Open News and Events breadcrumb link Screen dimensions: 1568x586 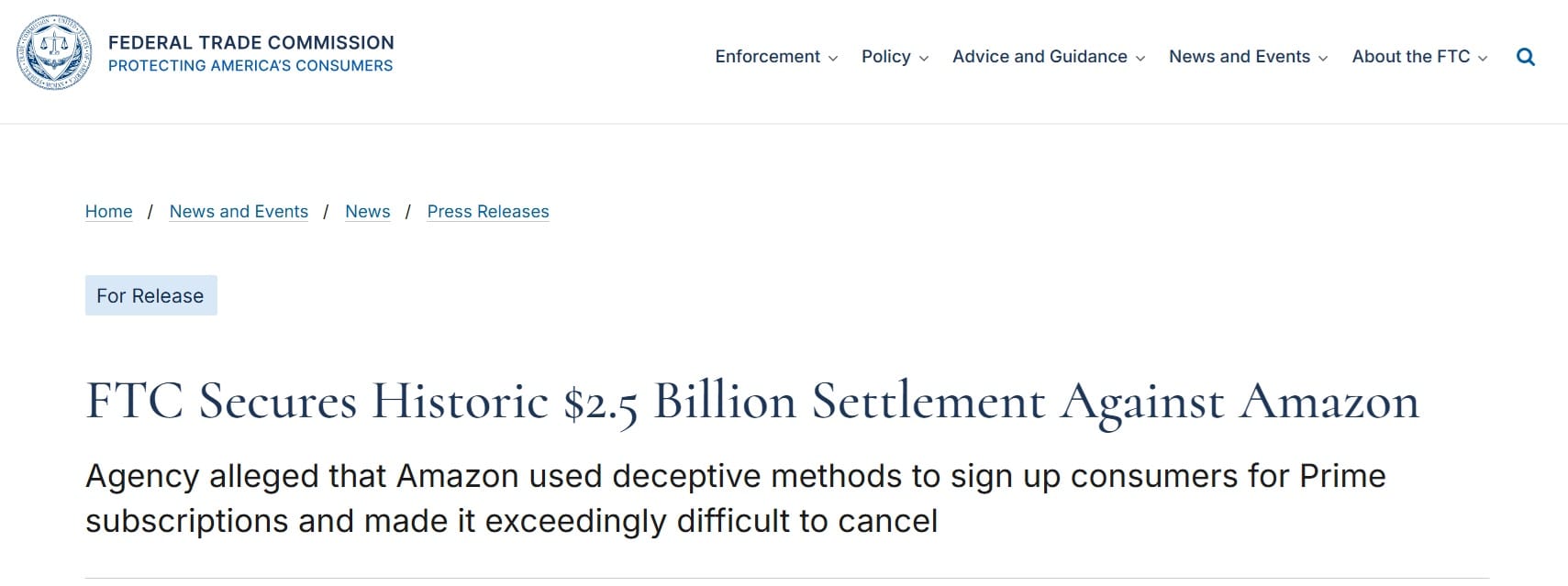coord(239,211)
